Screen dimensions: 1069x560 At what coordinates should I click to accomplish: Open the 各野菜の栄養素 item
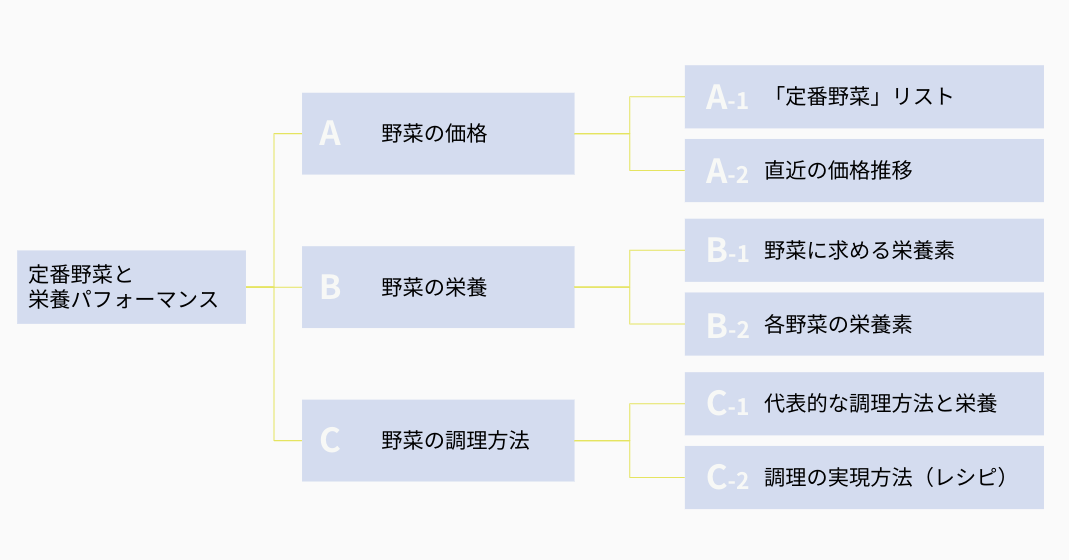pyautogui.click(x=838, y=325)
